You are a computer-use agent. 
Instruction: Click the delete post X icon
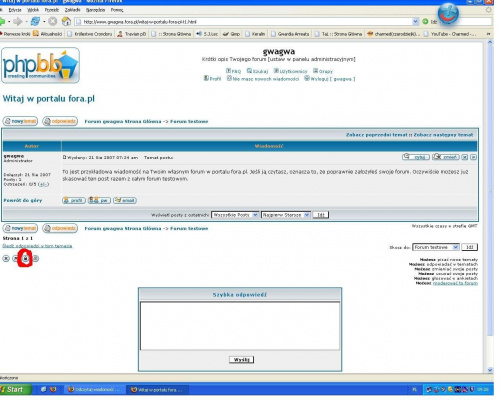465,157
